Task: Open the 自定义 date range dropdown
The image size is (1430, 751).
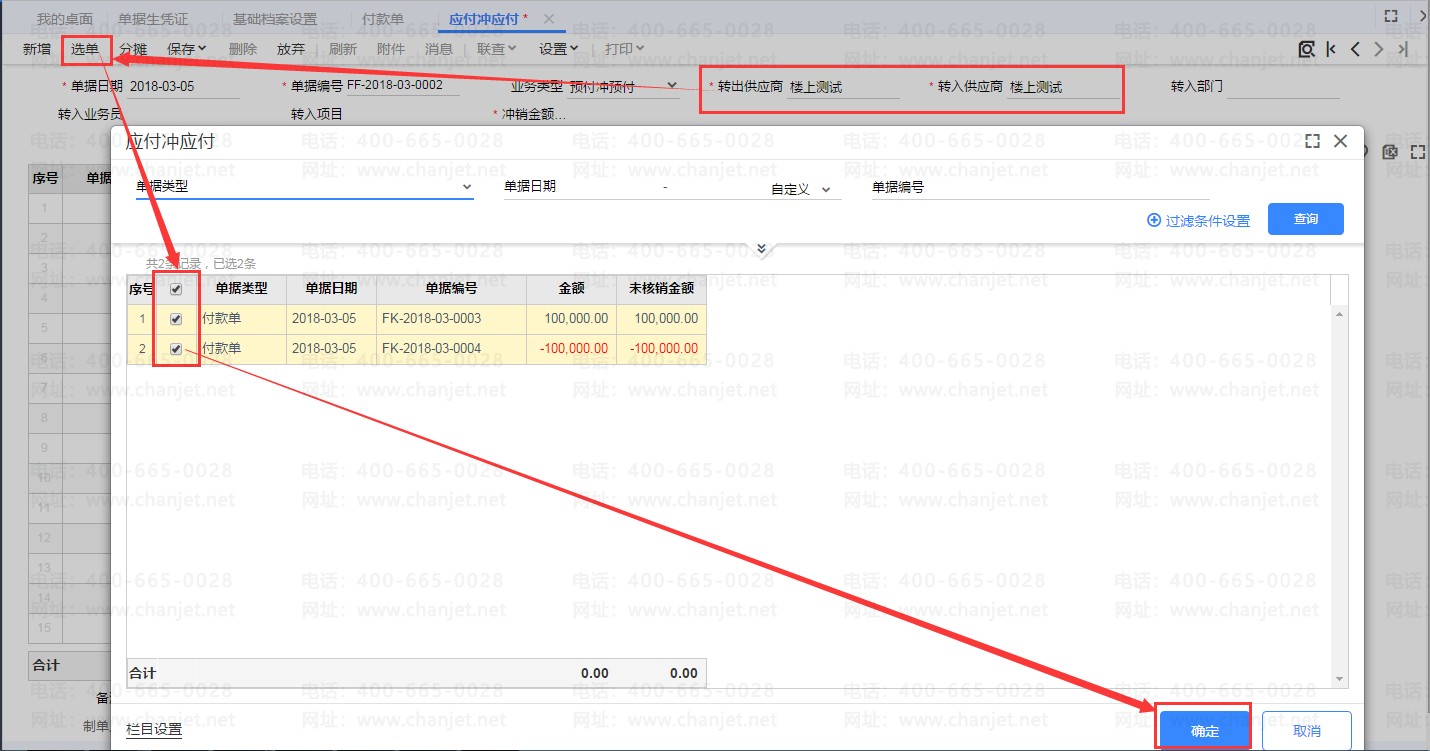Action: click(826, 190)
